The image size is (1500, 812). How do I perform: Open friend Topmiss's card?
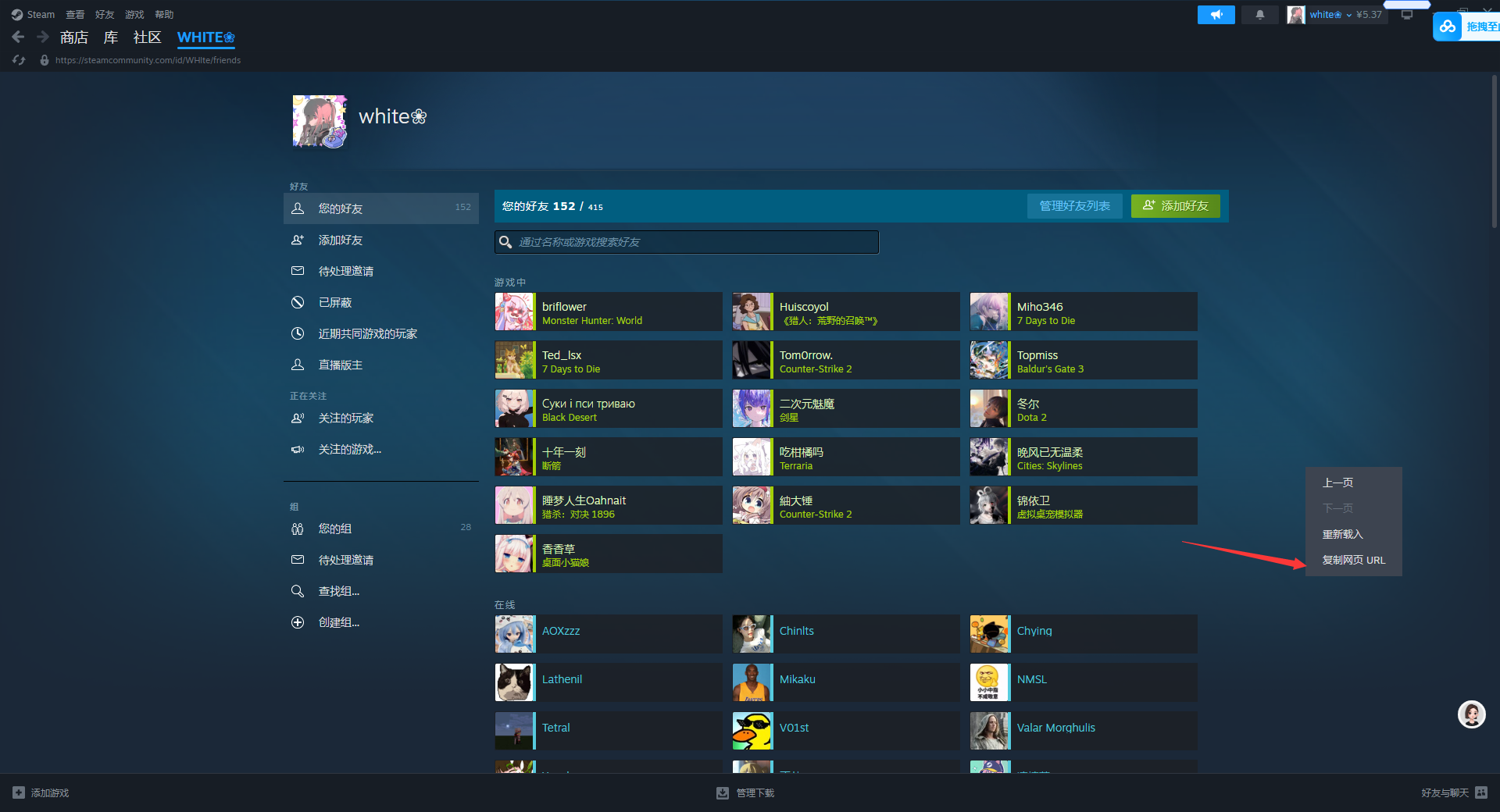[1084, 360]
